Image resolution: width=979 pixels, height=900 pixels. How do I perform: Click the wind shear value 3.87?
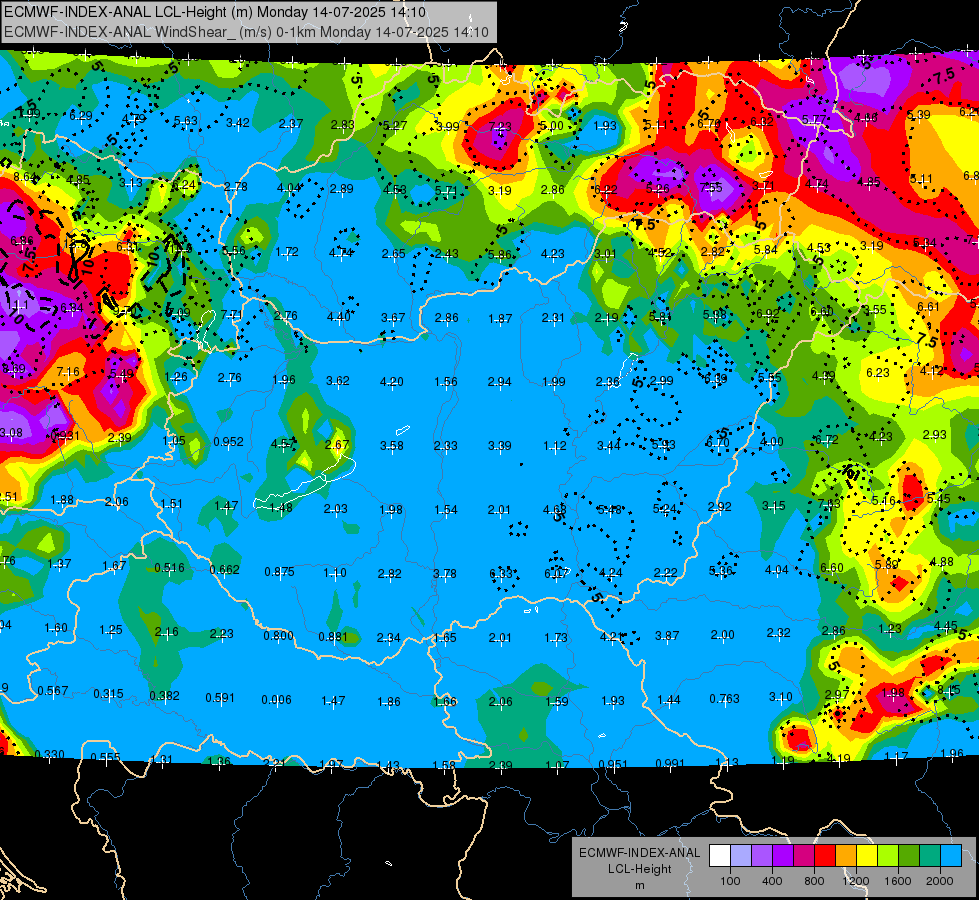click(667, 636)
